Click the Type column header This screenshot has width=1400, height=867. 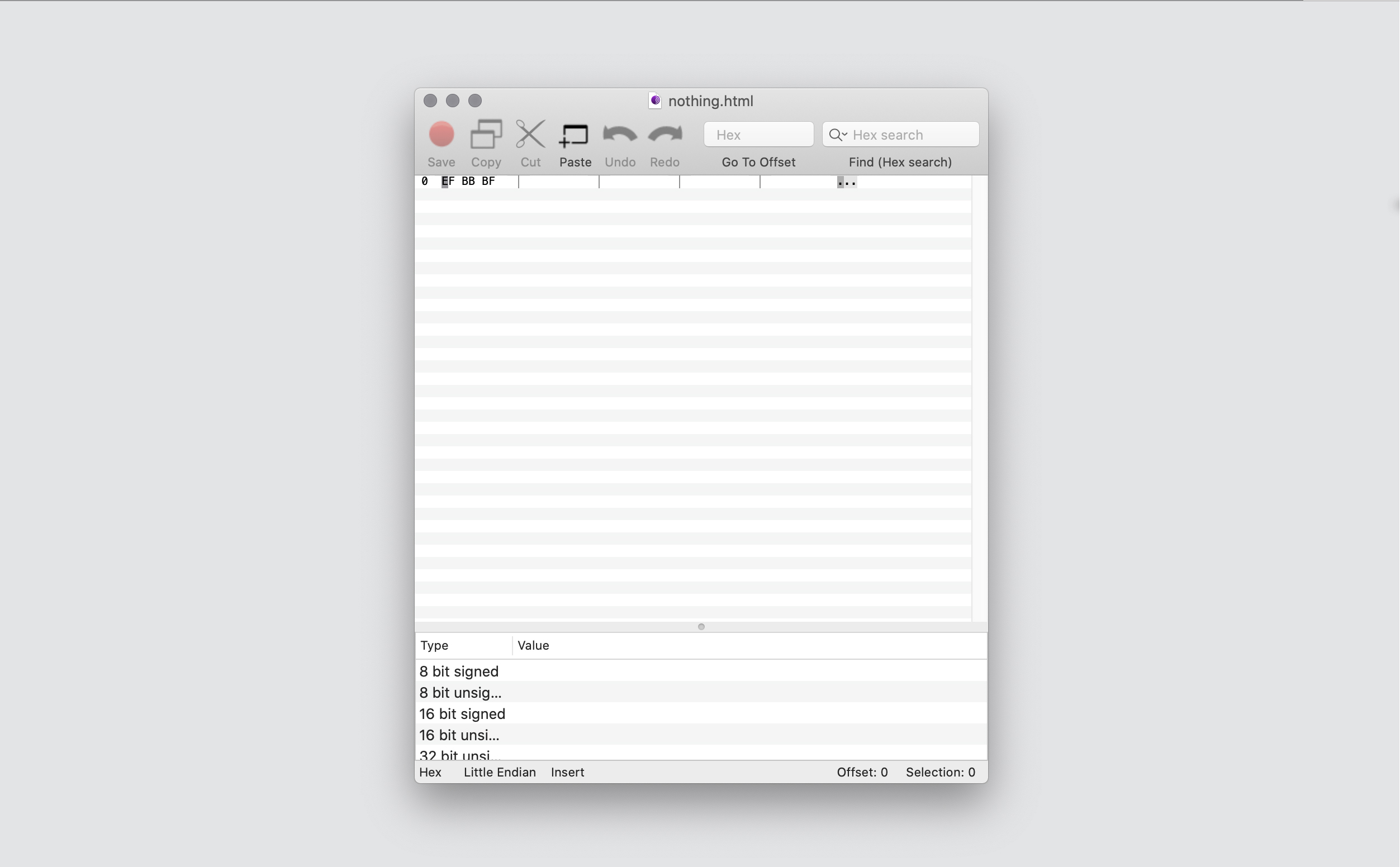point(434,646)
